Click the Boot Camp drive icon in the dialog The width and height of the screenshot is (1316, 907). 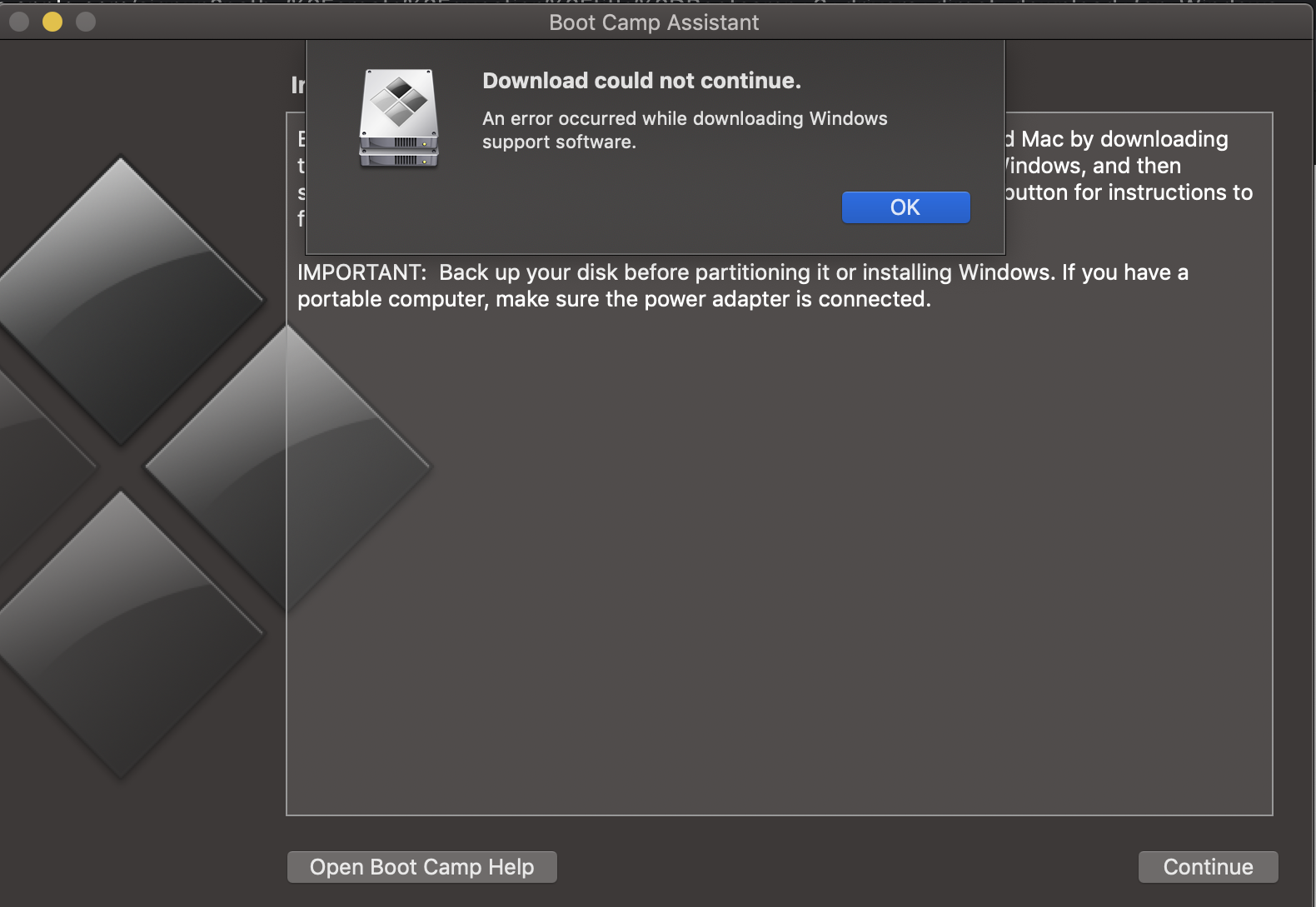pyautogui.click(x=399, y=118)
